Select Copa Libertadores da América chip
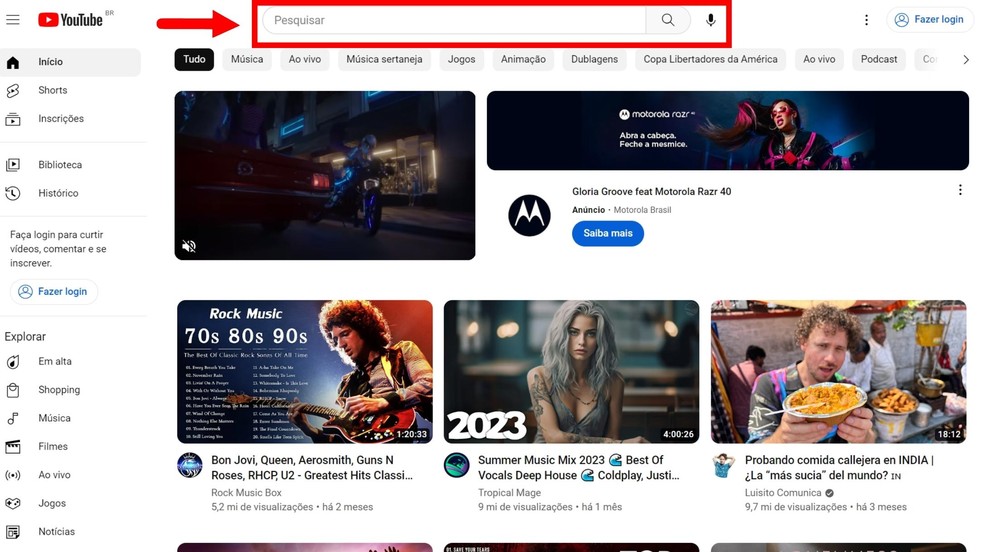Viewport: 984px width, 552px height. click(710, 60)
